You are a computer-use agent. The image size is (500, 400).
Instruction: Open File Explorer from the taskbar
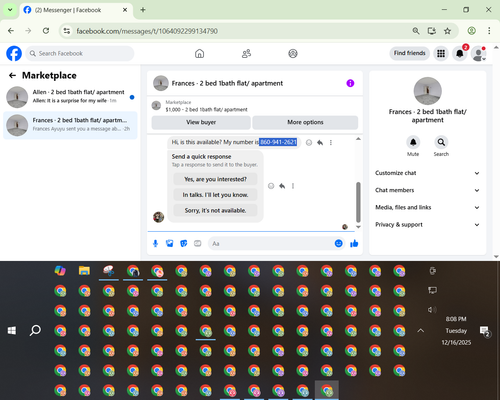click(84, 271)
